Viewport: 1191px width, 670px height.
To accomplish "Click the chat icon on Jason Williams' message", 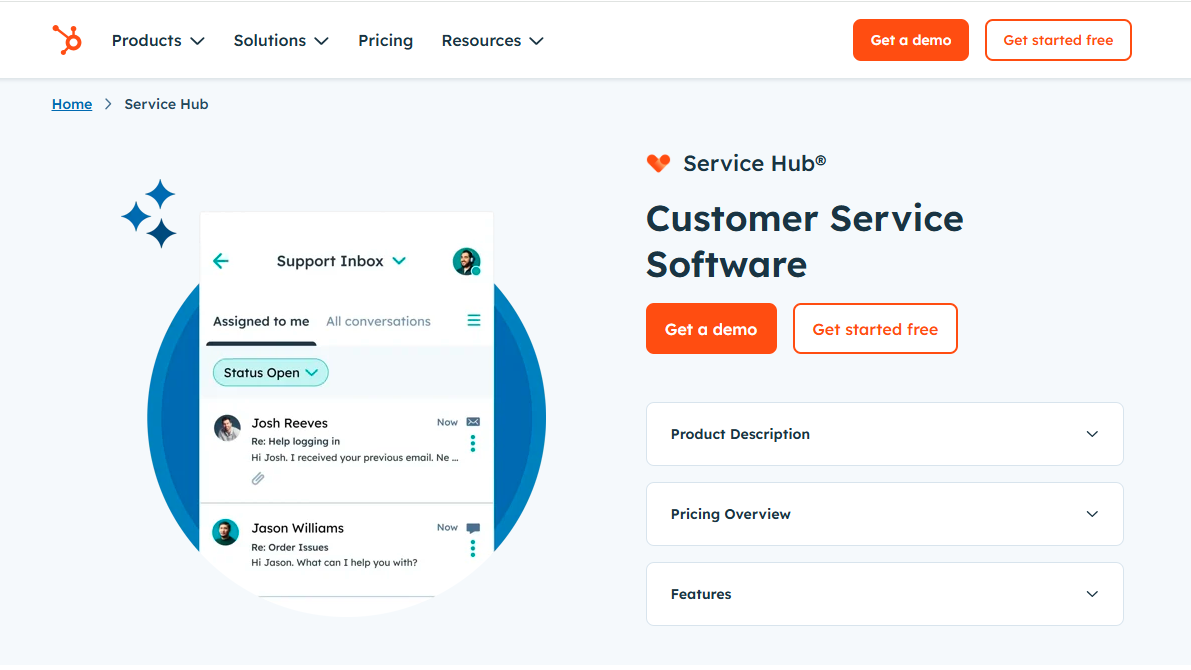I will 473,528.
